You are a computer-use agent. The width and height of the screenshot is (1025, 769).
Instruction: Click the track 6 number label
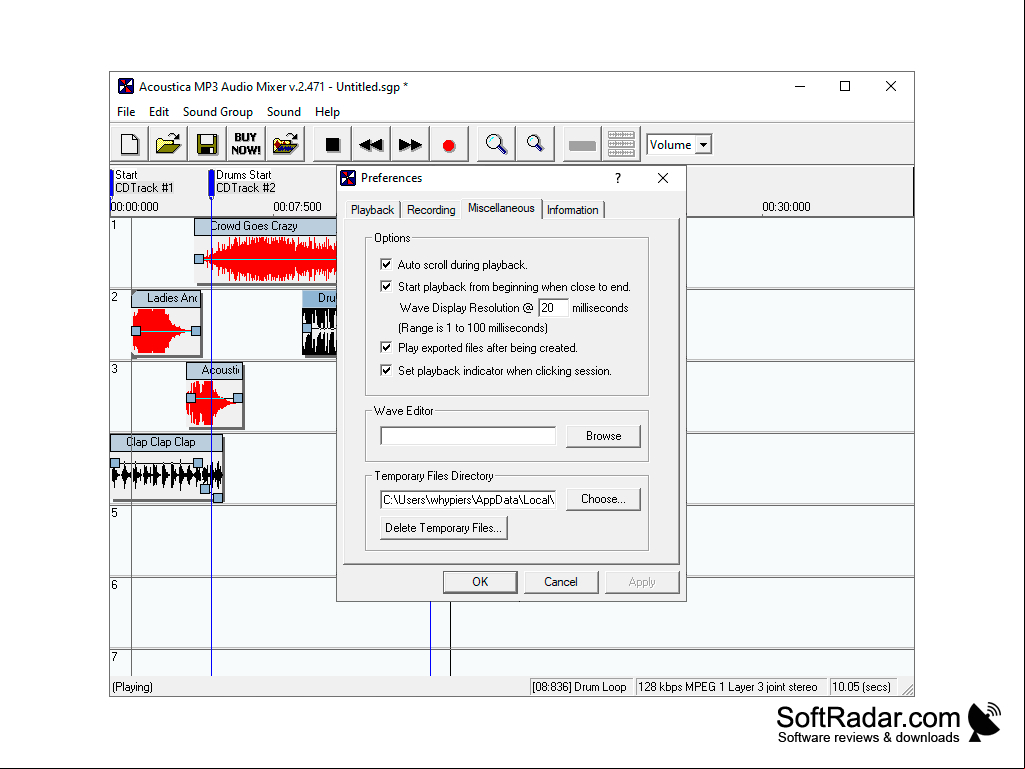click(114, 585)
